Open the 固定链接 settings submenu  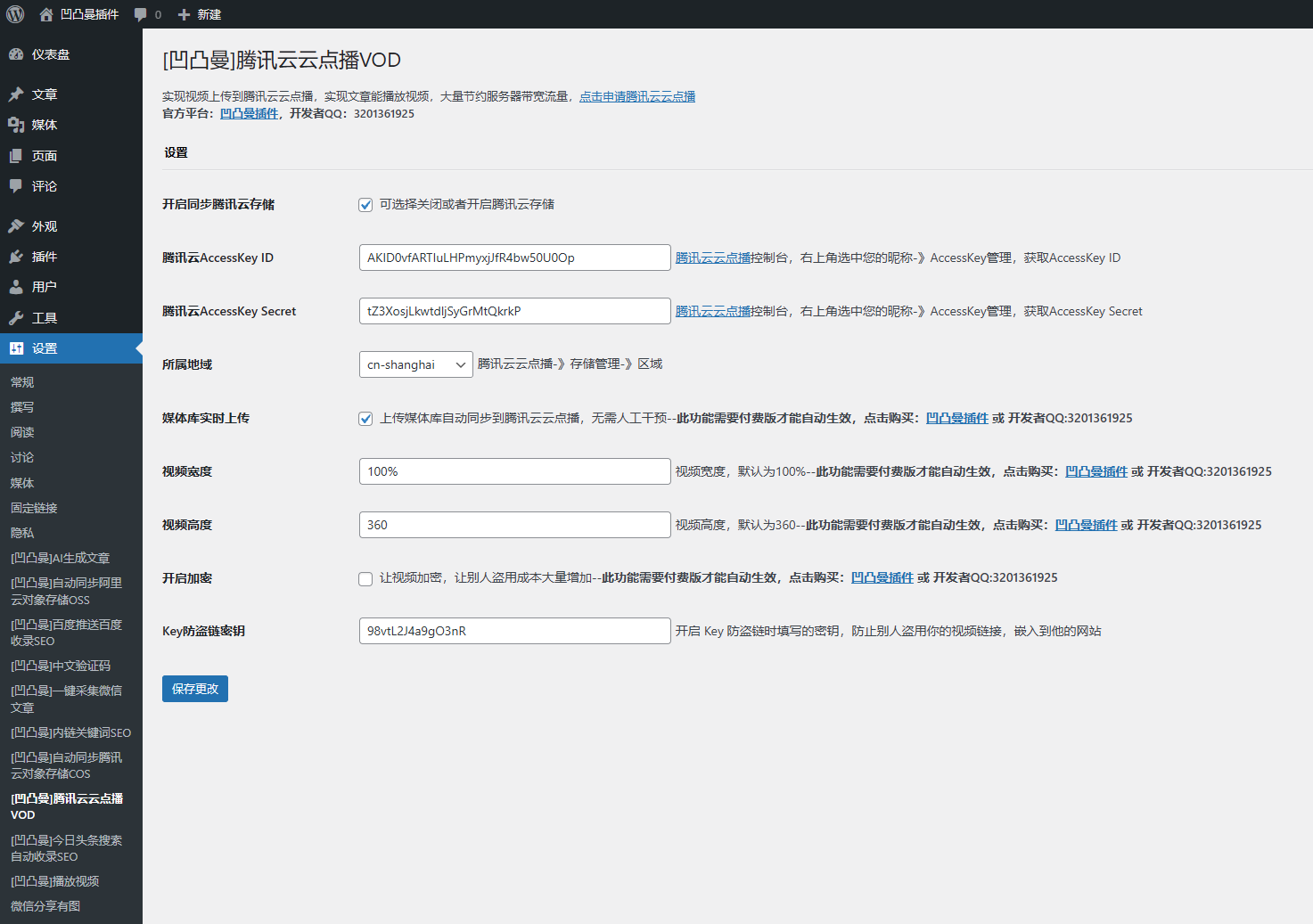(x=34, y=508)
